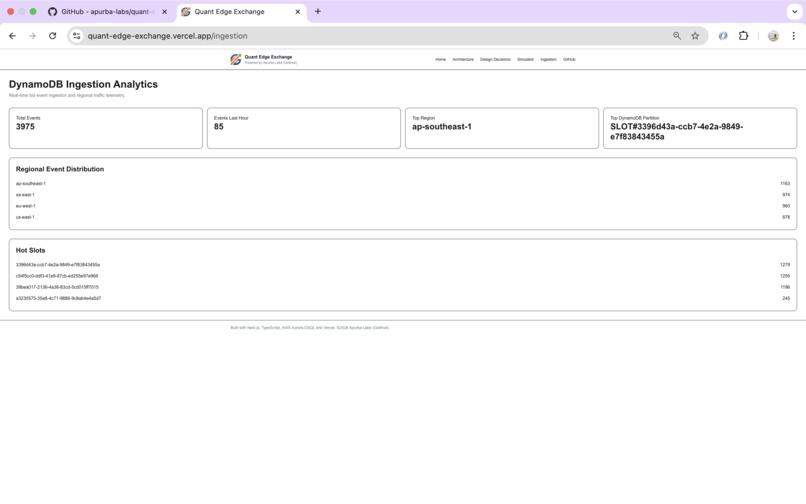Open the Ingestion nav link

(548, 60)
